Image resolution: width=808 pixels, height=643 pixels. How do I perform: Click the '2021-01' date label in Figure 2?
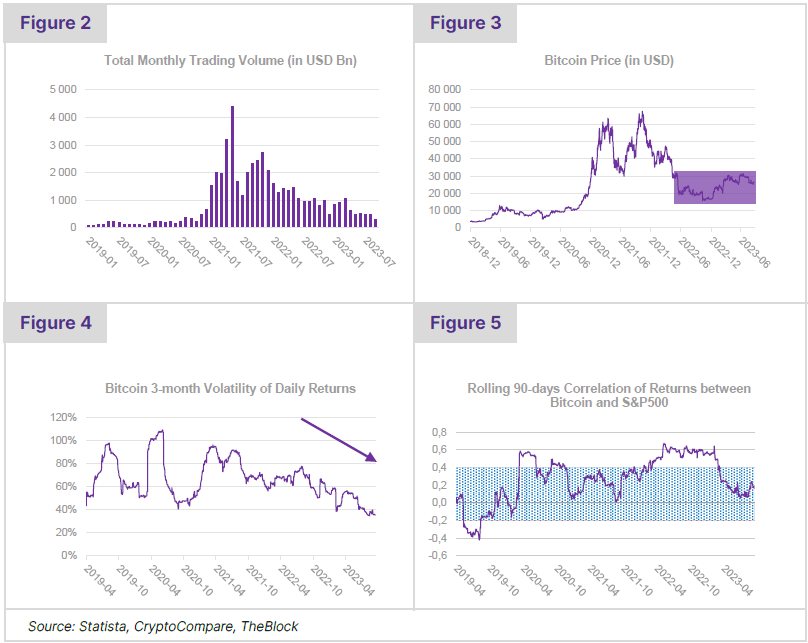click(225, 252)
